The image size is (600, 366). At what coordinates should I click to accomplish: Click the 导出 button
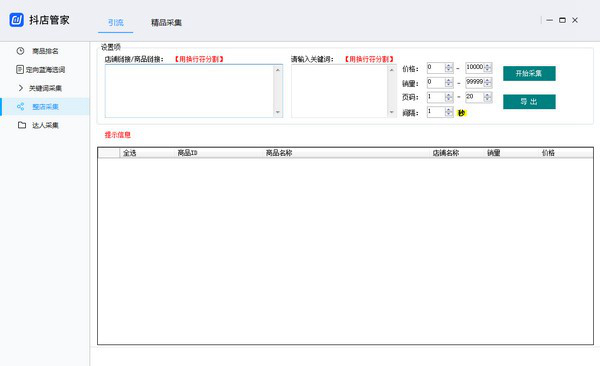529,102
